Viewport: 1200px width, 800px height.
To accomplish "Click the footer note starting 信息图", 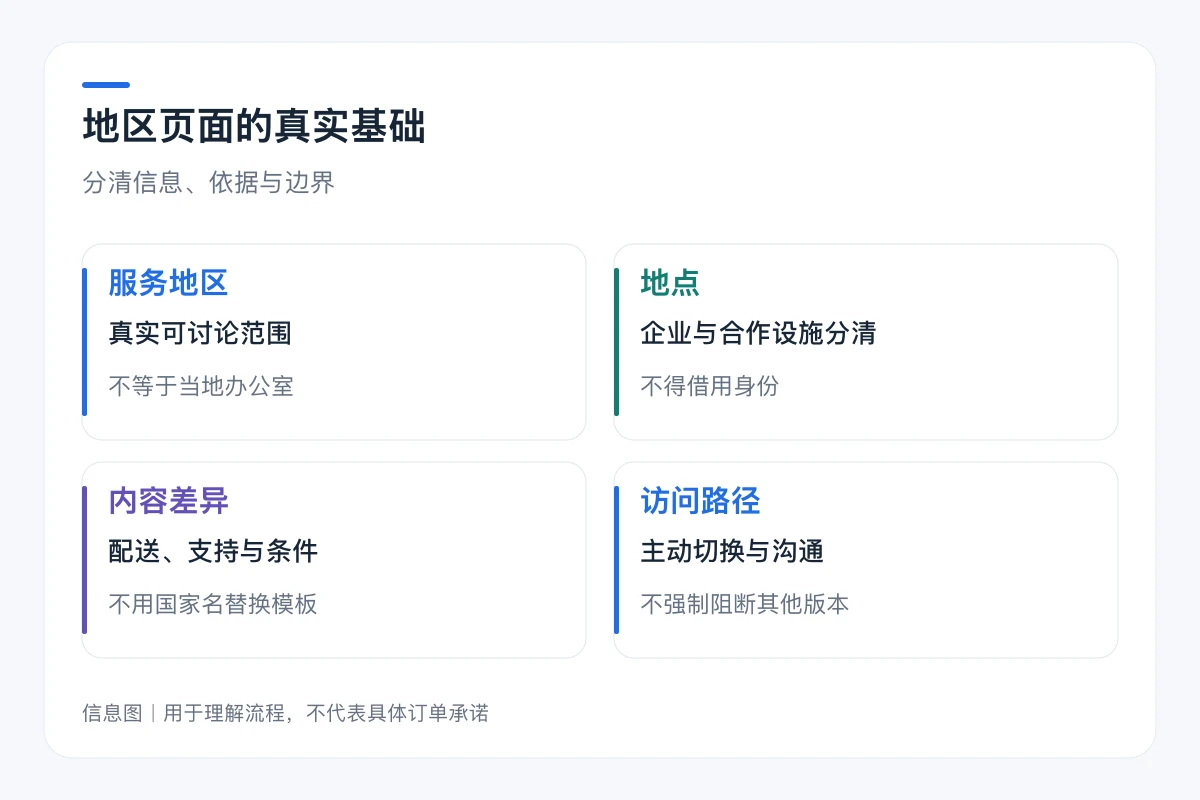I will (x=285, y=713).
